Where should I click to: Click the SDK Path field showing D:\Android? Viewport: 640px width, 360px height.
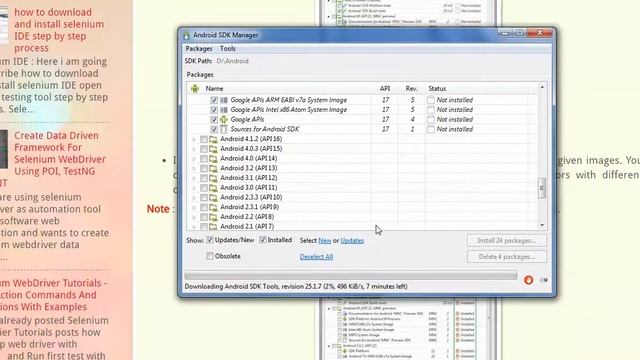[233, 61]
